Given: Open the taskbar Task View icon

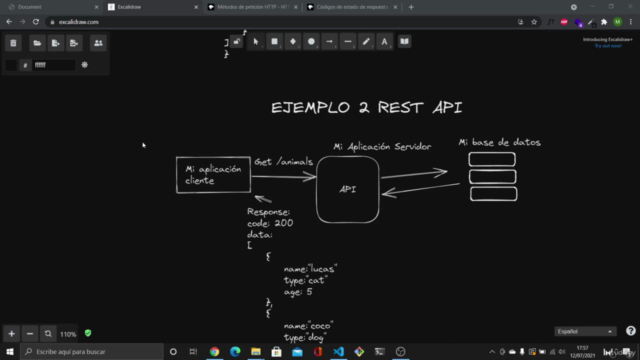Looking at the screenshot, I should click(x=193, y=351).
